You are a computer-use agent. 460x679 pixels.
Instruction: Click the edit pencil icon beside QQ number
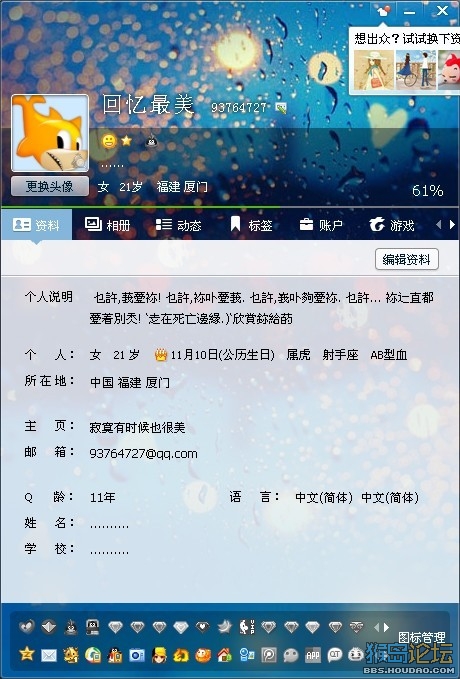click(281, 107)
